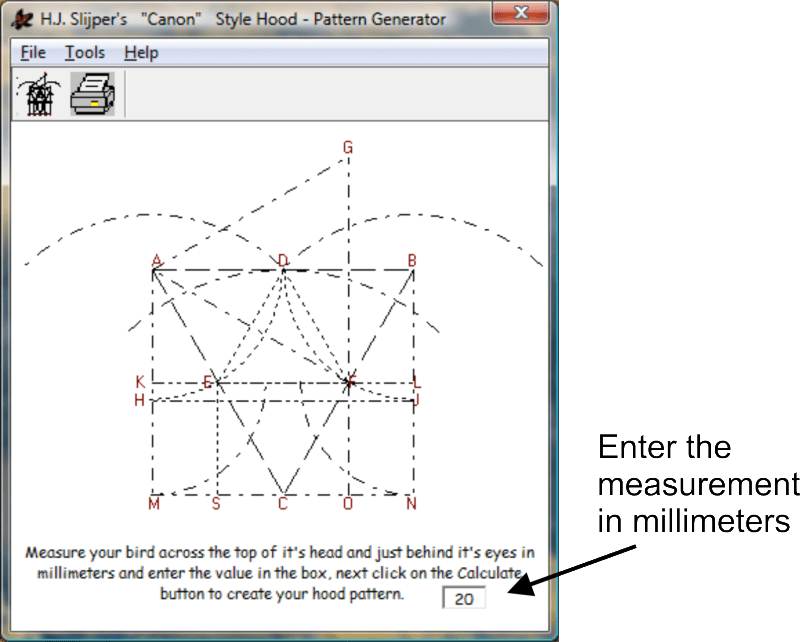Click the printer icon in toolbar
Image resolution: width=800 pixels, height=642 pixels.
coord(92,96)
